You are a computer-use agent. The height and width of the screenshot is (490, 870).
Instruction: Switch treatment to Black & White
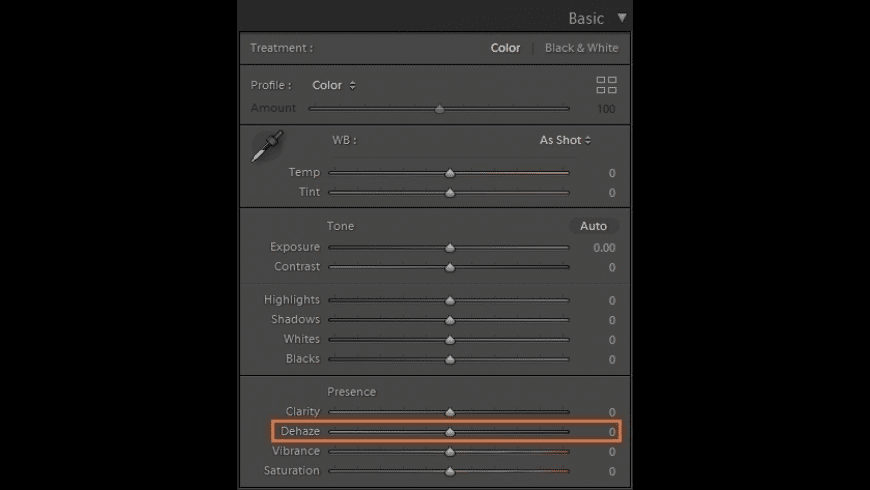coord(581,48)
